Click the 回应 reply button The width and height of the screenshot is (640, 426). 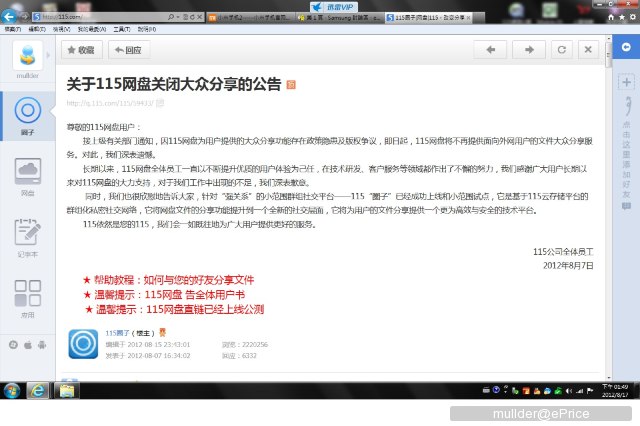pyautogui.click(x=129, y=50)
